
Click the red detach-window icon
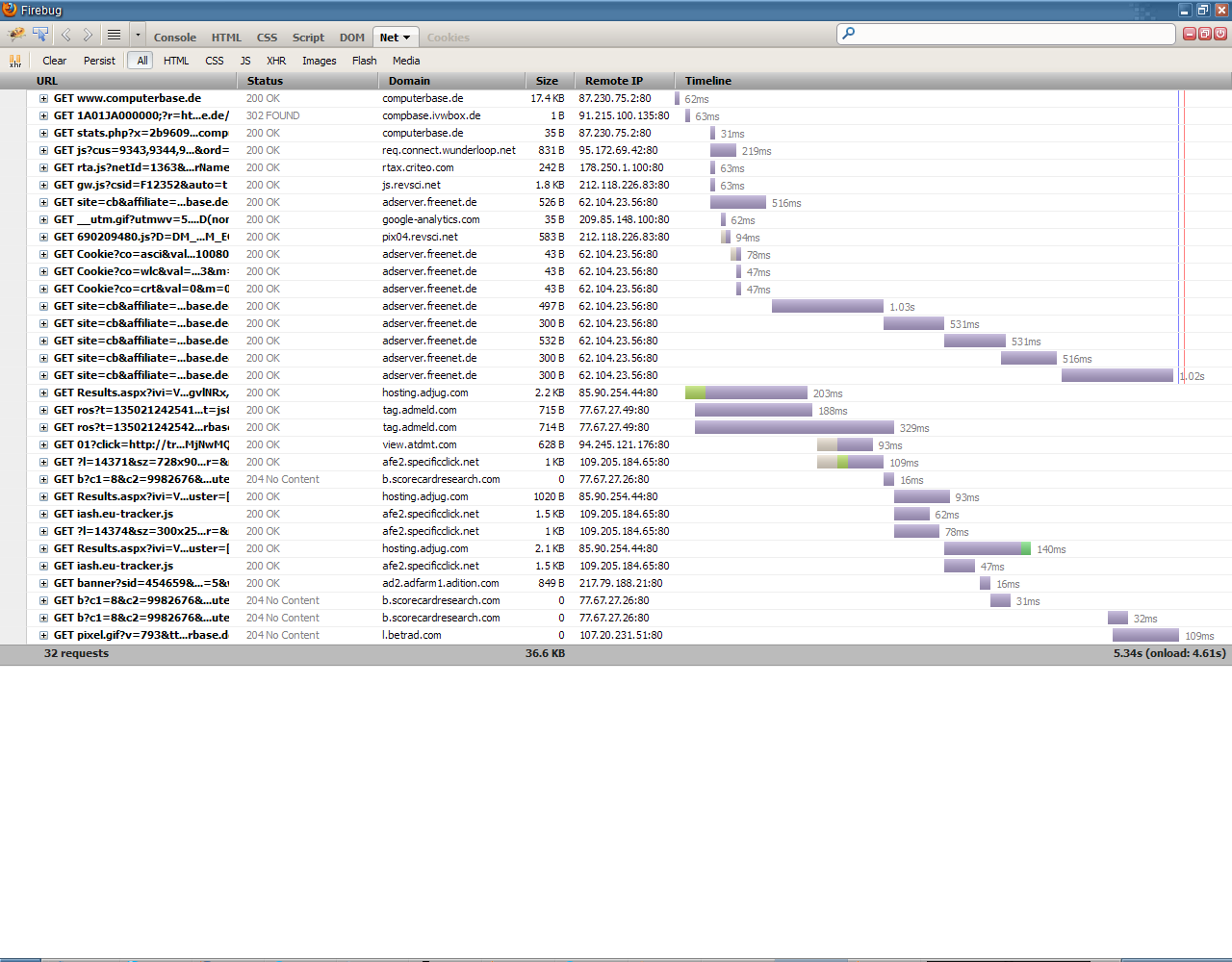[x=1205, y=34]
